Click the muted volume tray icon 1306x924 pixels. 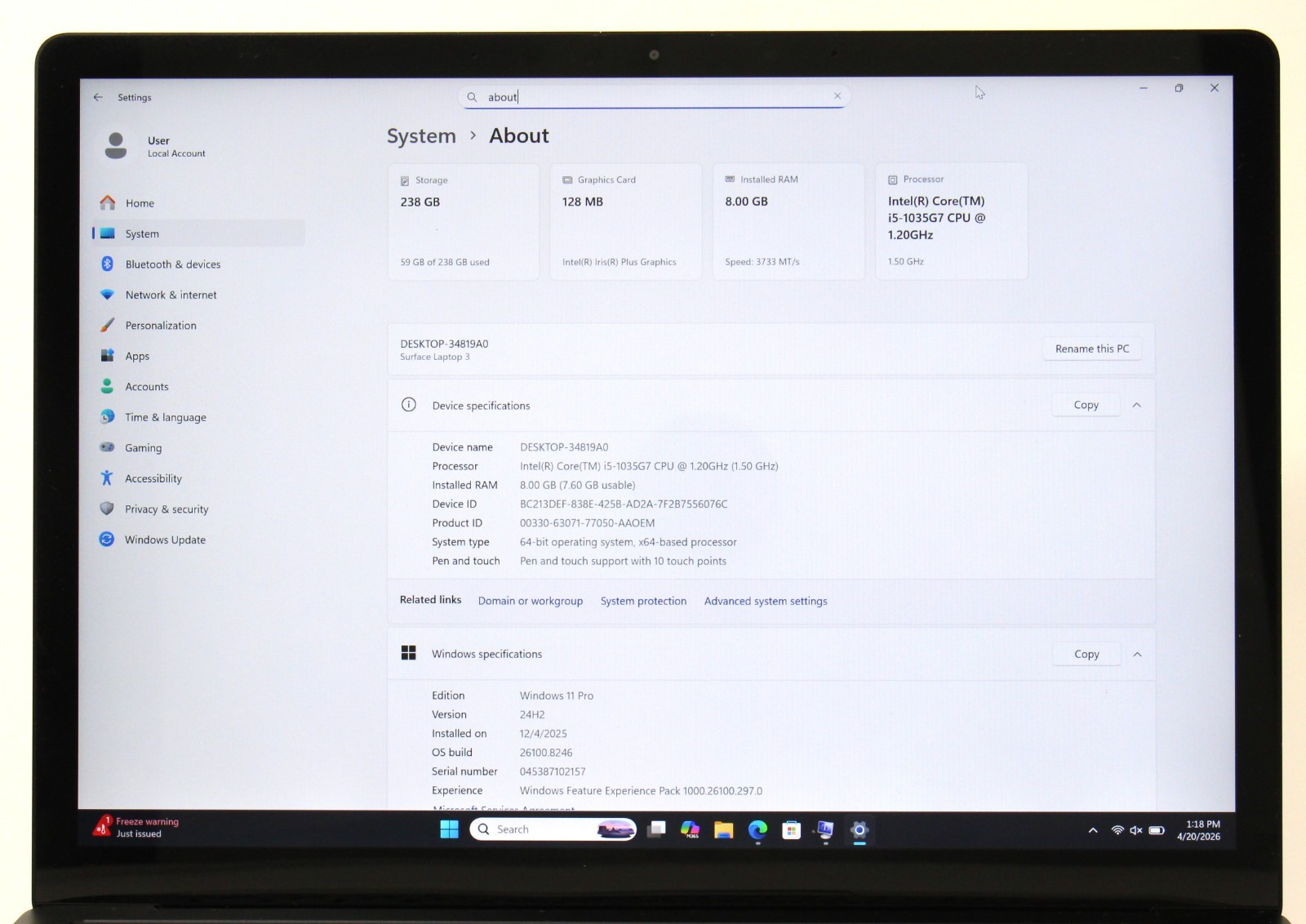coord(1135,830)
